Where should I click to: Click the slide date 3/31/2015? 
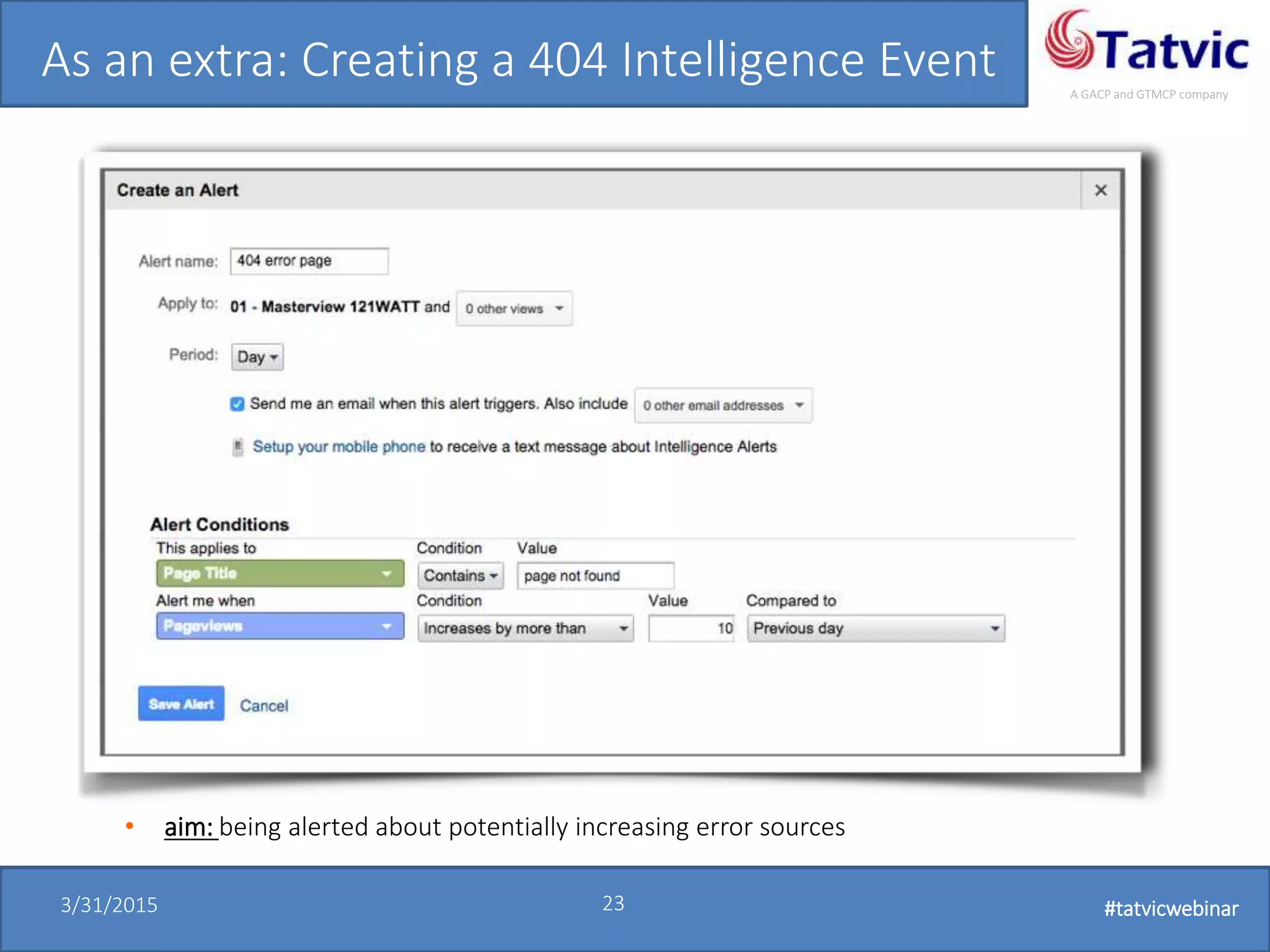pos(109,906)
